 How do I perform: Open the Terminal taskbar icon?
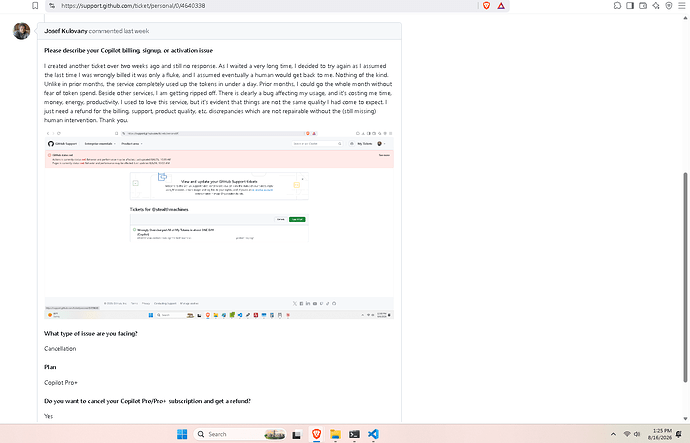(354, 434)
